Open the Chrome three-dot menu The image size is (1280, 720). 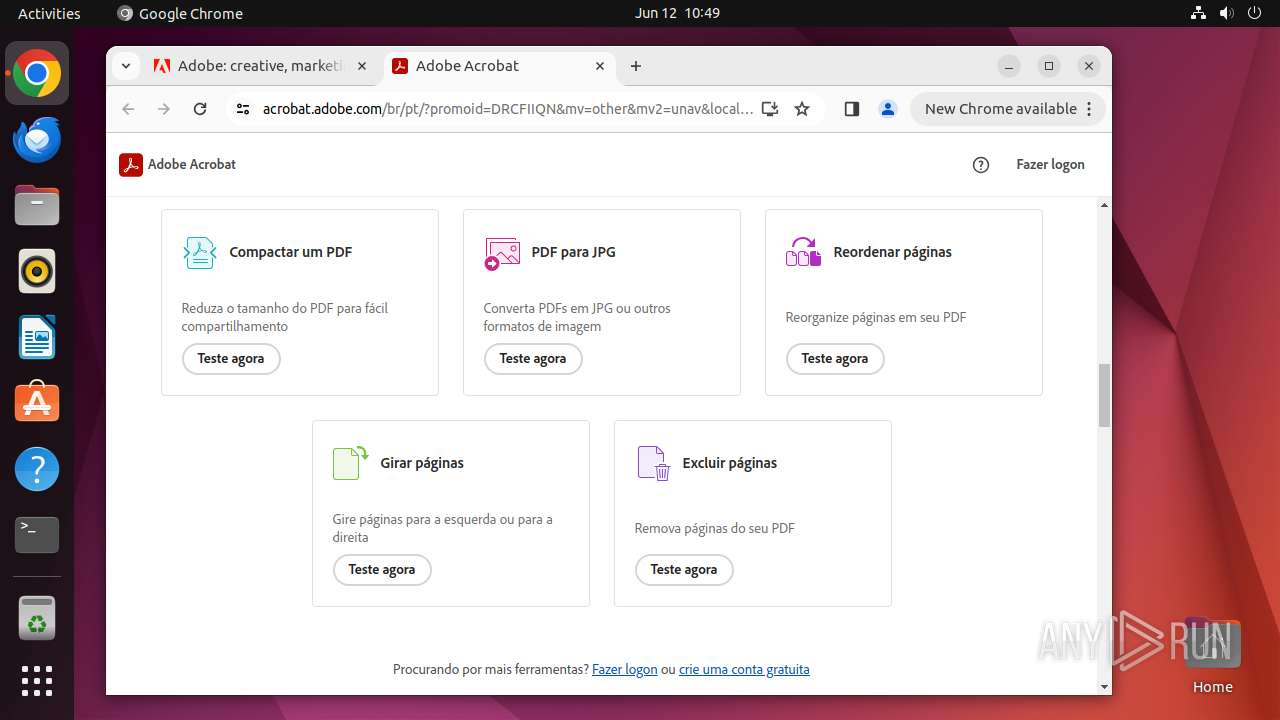click(x=1090, y=109)
